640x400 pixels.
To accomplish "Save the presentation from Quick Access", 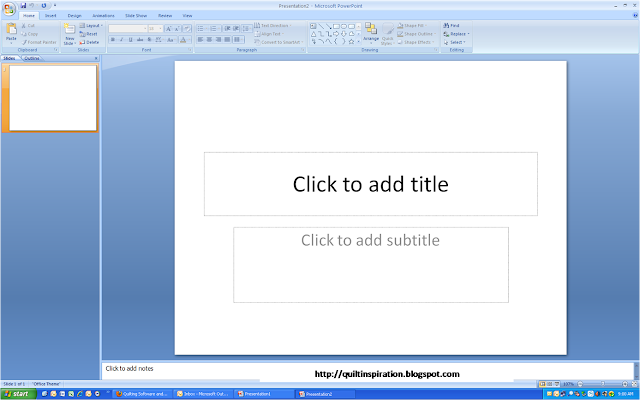I will pos(23,6).
